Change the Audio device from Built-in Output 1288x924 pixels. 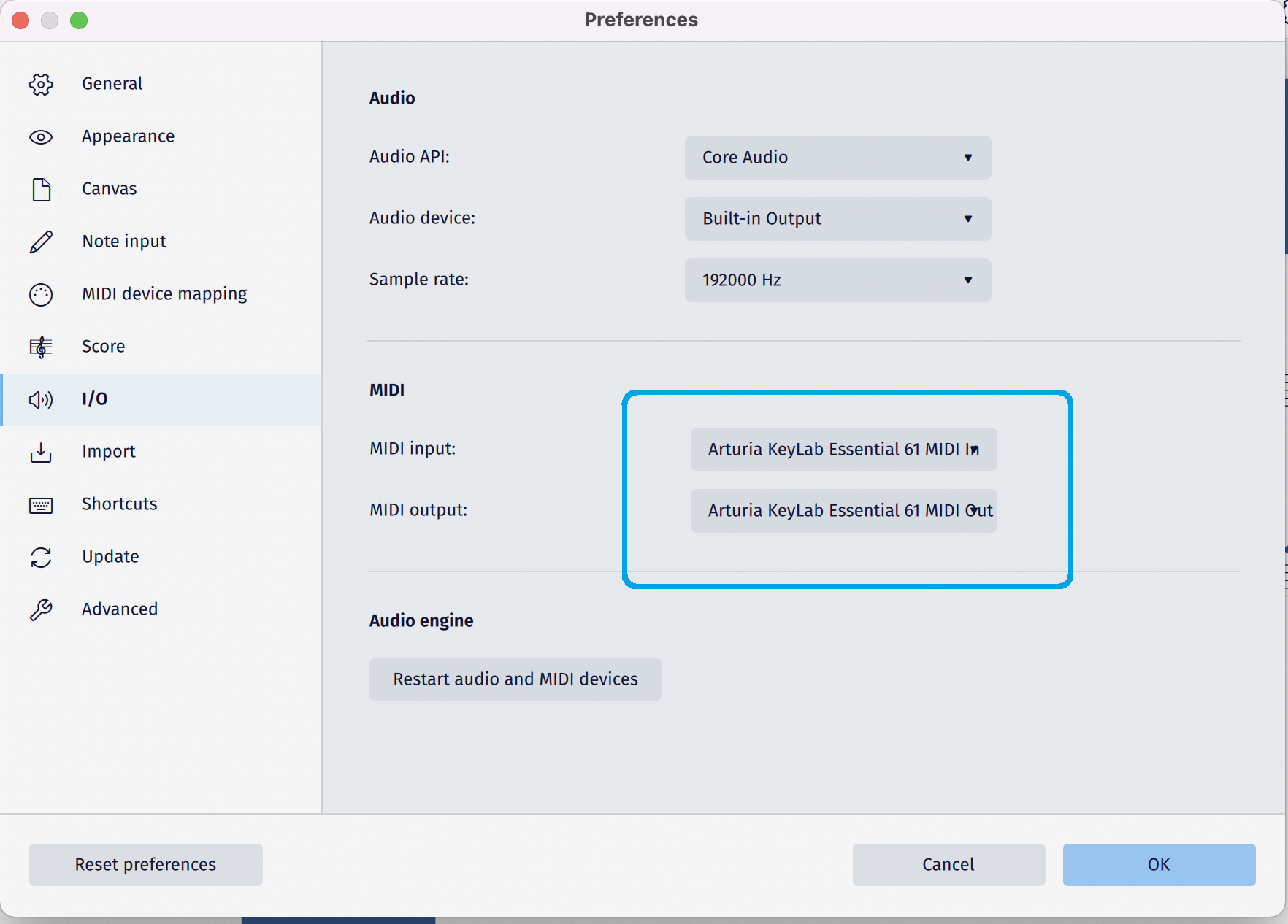(837, 218)
